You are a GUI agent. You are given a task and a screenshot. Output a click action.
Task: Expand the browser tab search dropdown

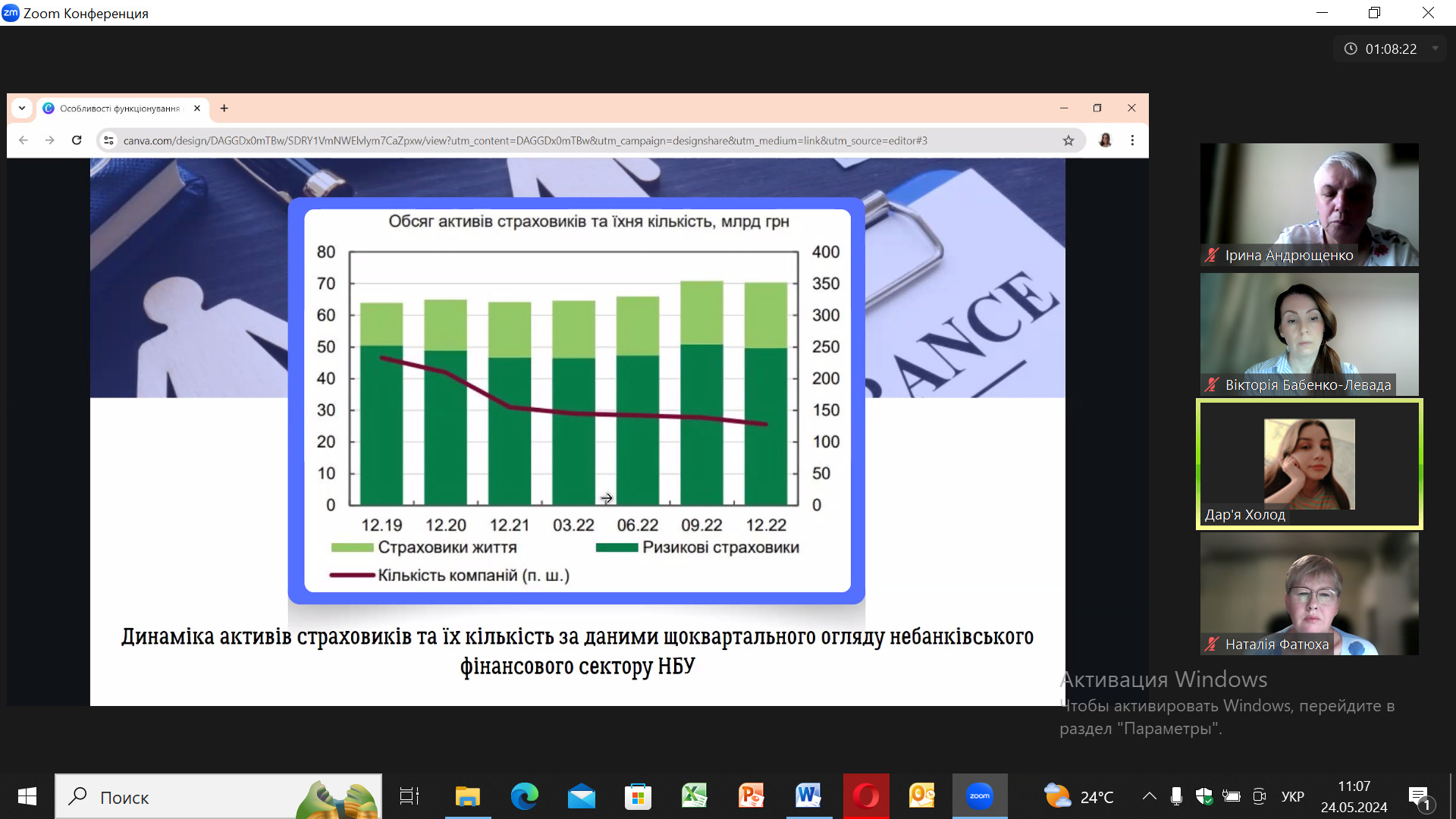(x=22, y=108)
